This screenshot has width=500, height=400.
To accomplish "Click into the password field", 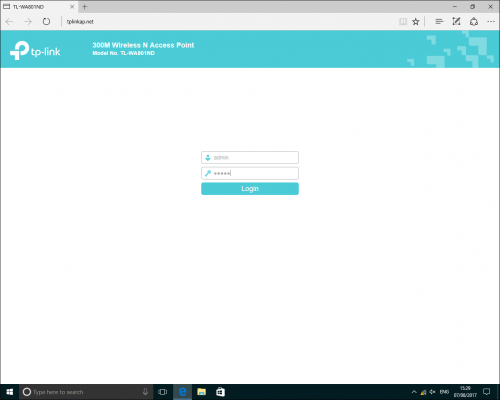I will point(250,173).
